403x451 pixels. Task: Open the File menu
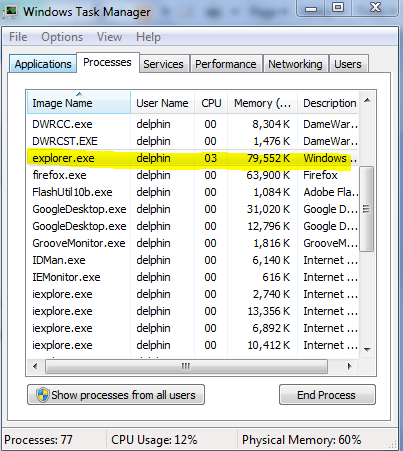18,37
